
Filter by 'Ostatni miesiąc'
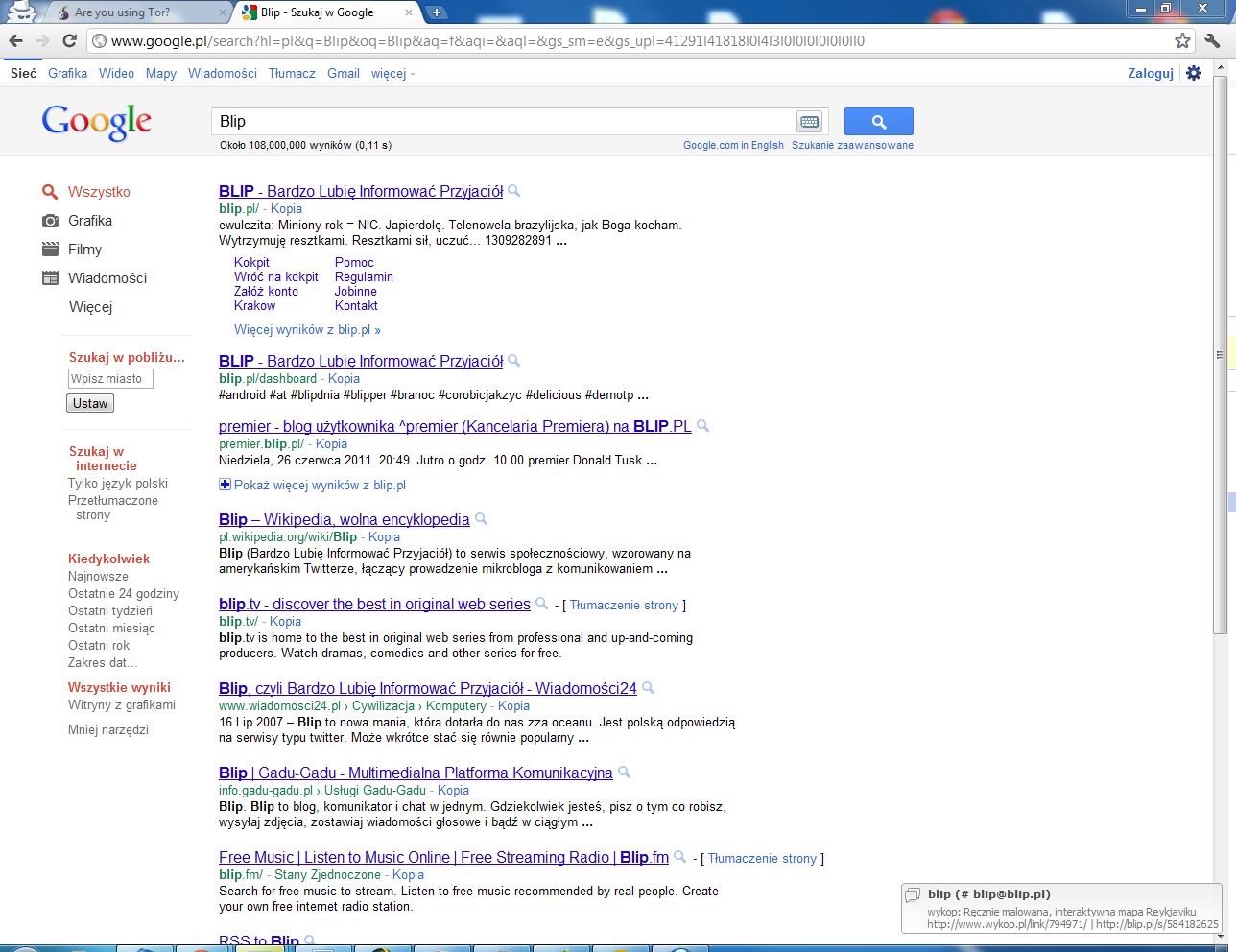tap(111, 628)
